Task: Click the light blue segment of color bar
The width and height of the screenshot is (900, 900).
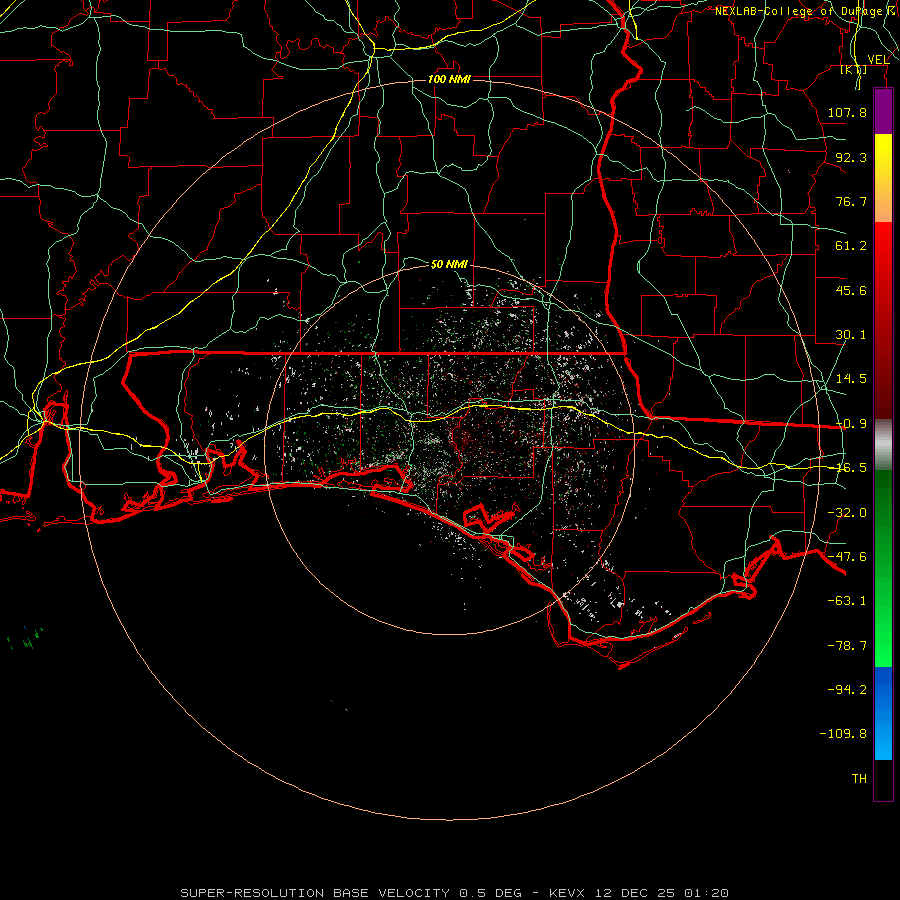Action: pos(883,740)
